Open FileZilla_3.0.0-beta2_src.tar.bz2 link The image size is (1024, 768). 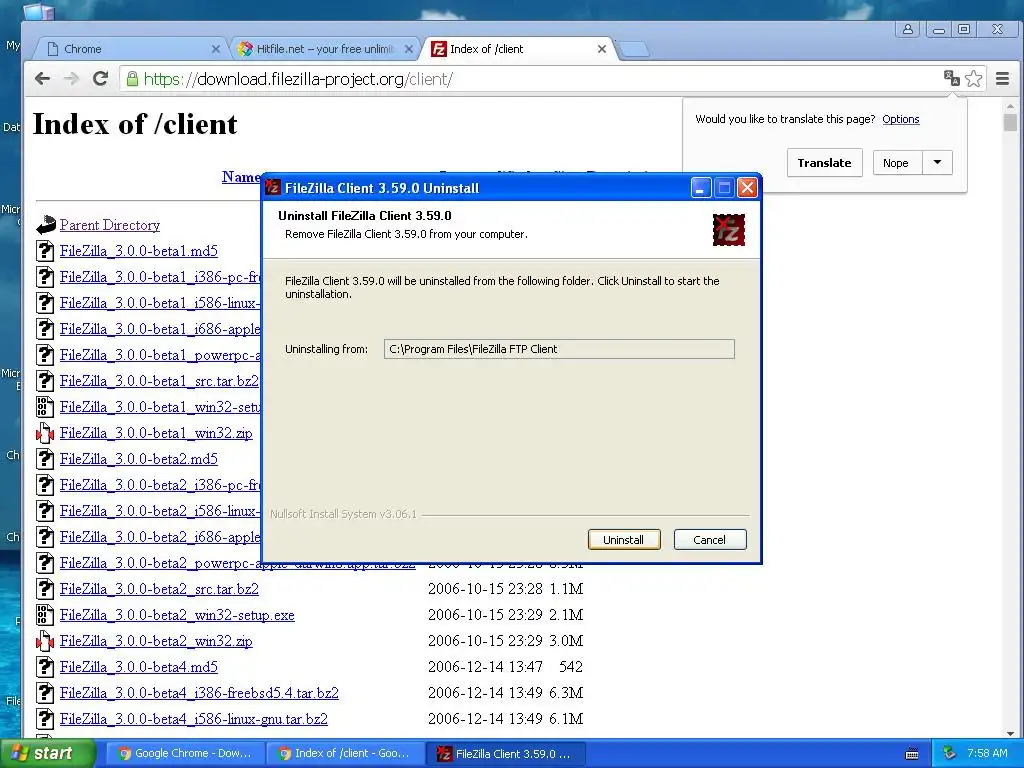159,588
